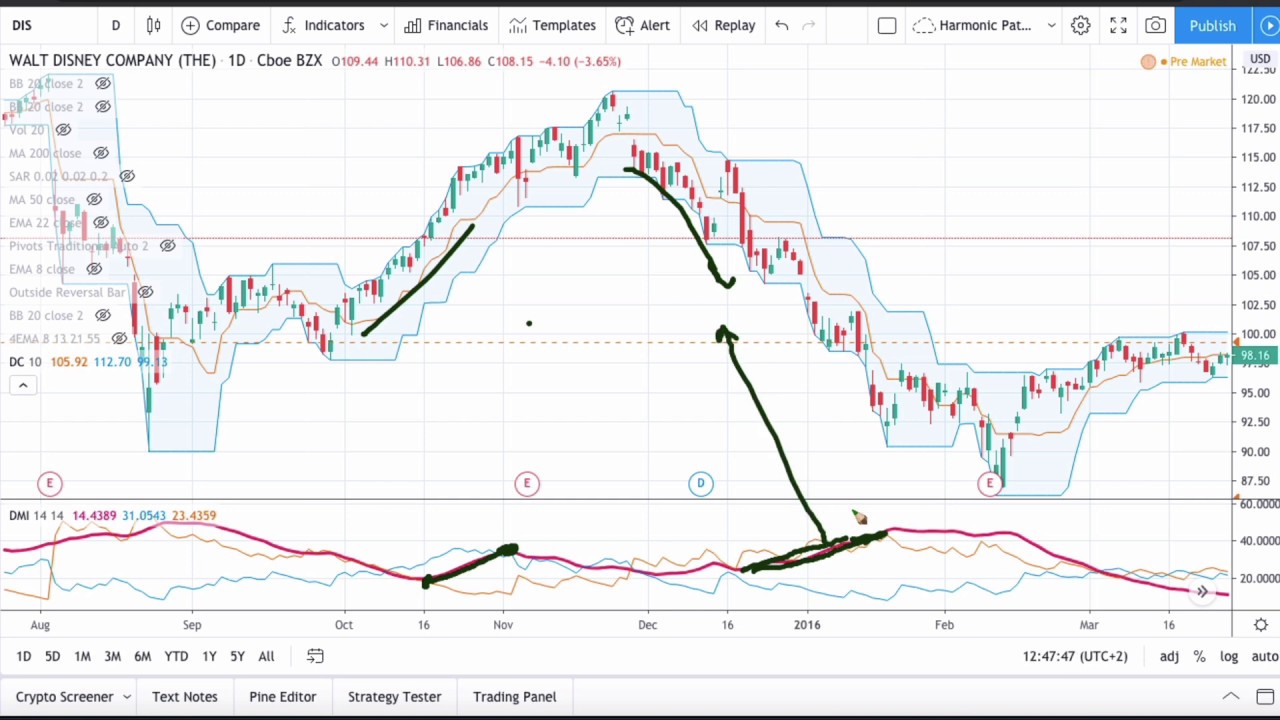The width and height of the screenshot is (1280, 720).
Task: Toggle the 4EMA 8 13 21 55 eye icon
Action: click(119, 339)
